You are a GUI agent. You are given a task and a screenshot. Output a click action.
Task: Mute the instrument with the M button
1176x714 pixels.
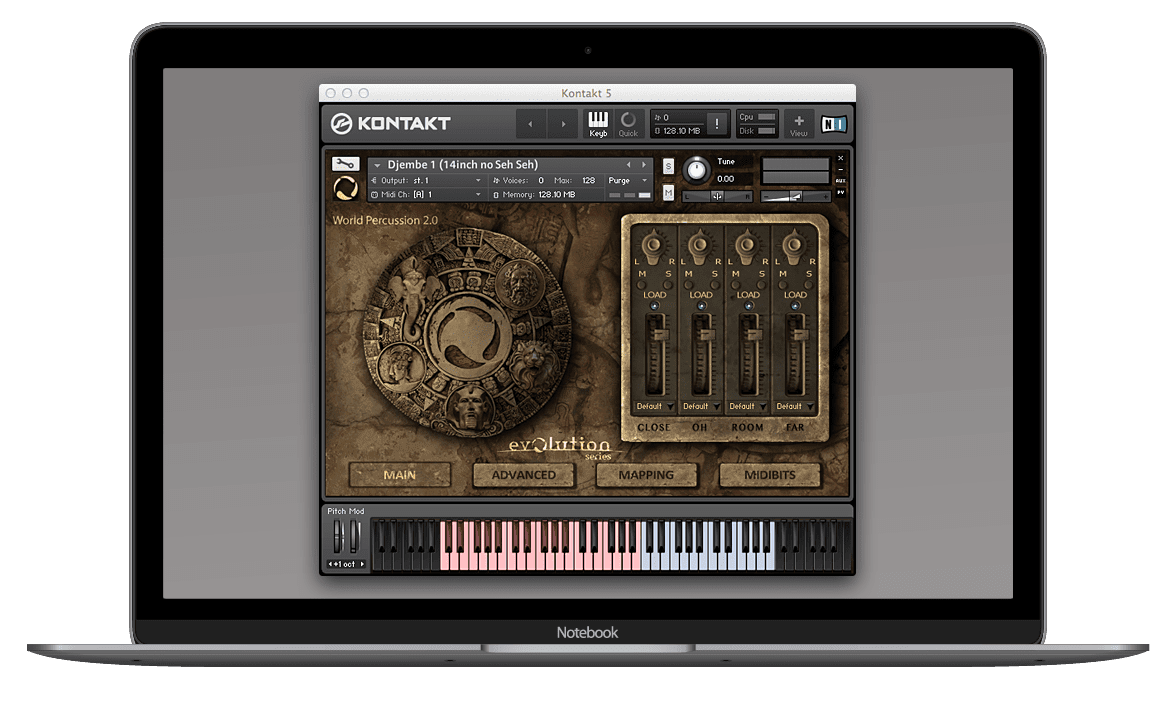click(x=668, y=194)
